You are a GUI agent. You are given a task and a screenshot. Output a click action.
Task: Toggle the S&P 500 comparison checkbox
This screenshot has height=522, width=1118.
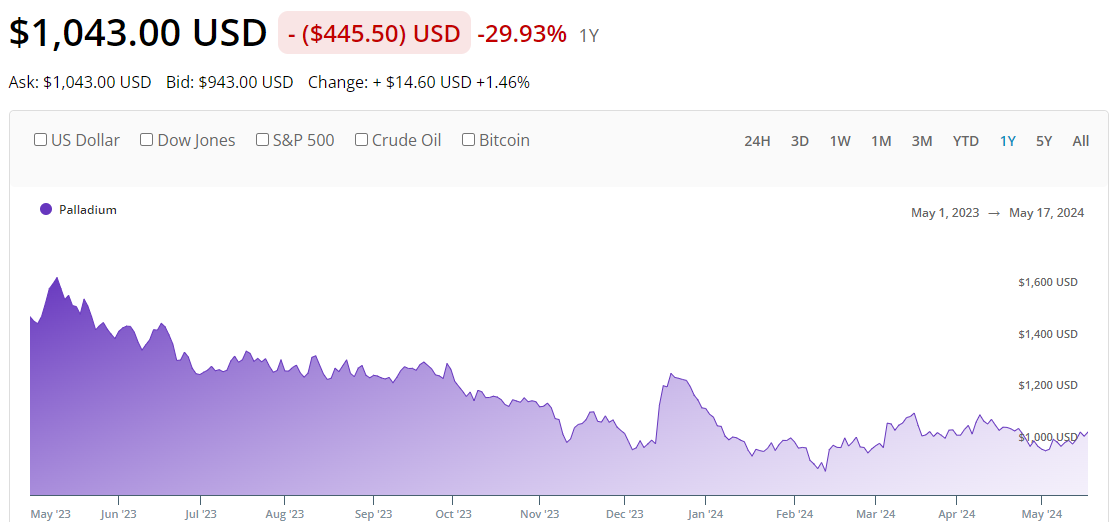pyautogui.click(x=263, y=140)
